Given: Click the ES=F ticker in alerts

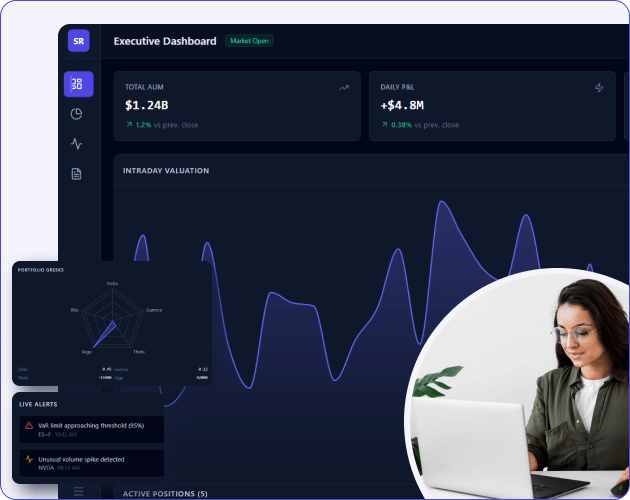Looking at the screenshot, I should [x=45, y=434].
